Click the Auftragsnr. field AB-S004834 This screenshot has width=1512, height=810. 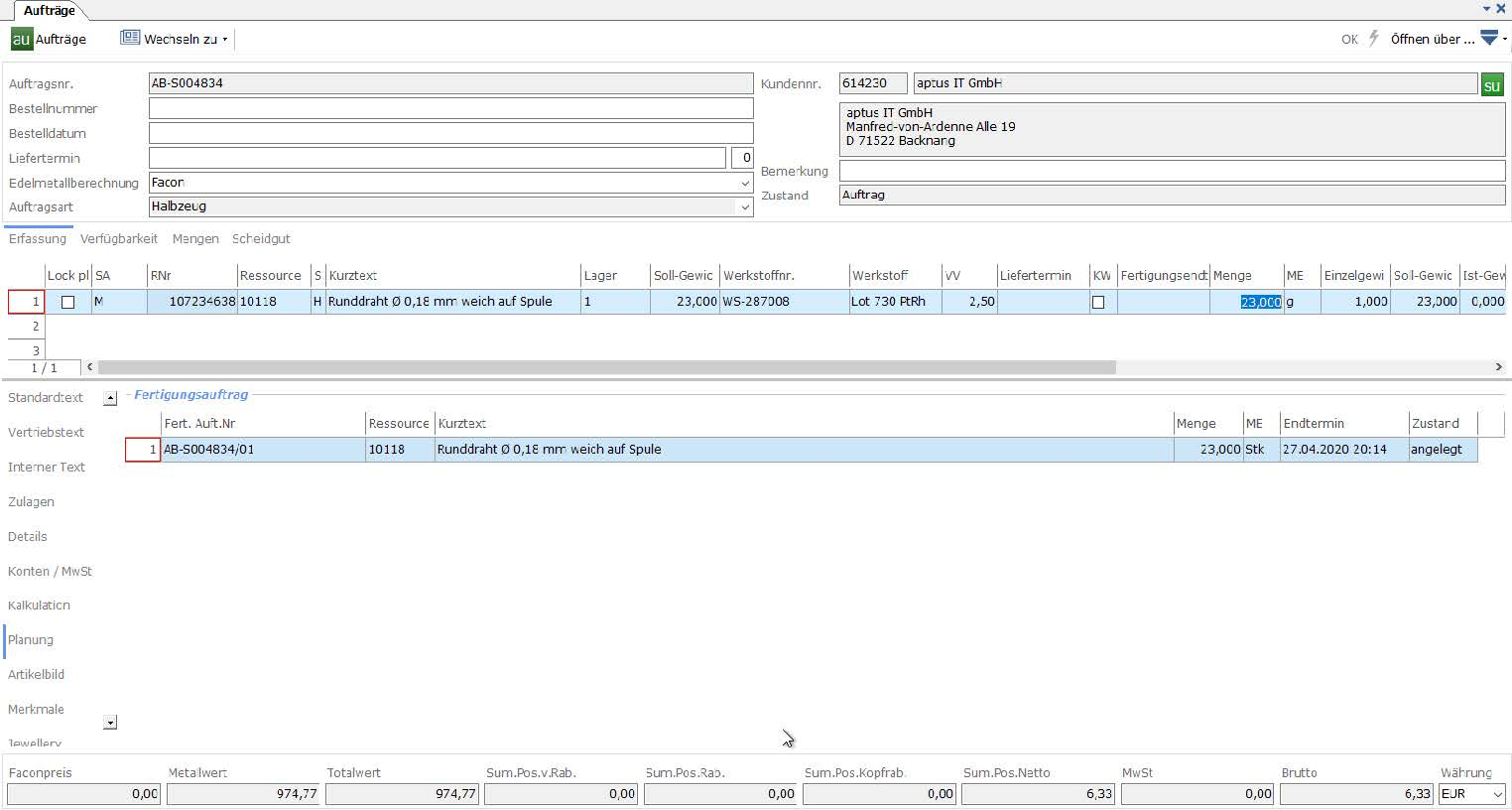(450, 83)
